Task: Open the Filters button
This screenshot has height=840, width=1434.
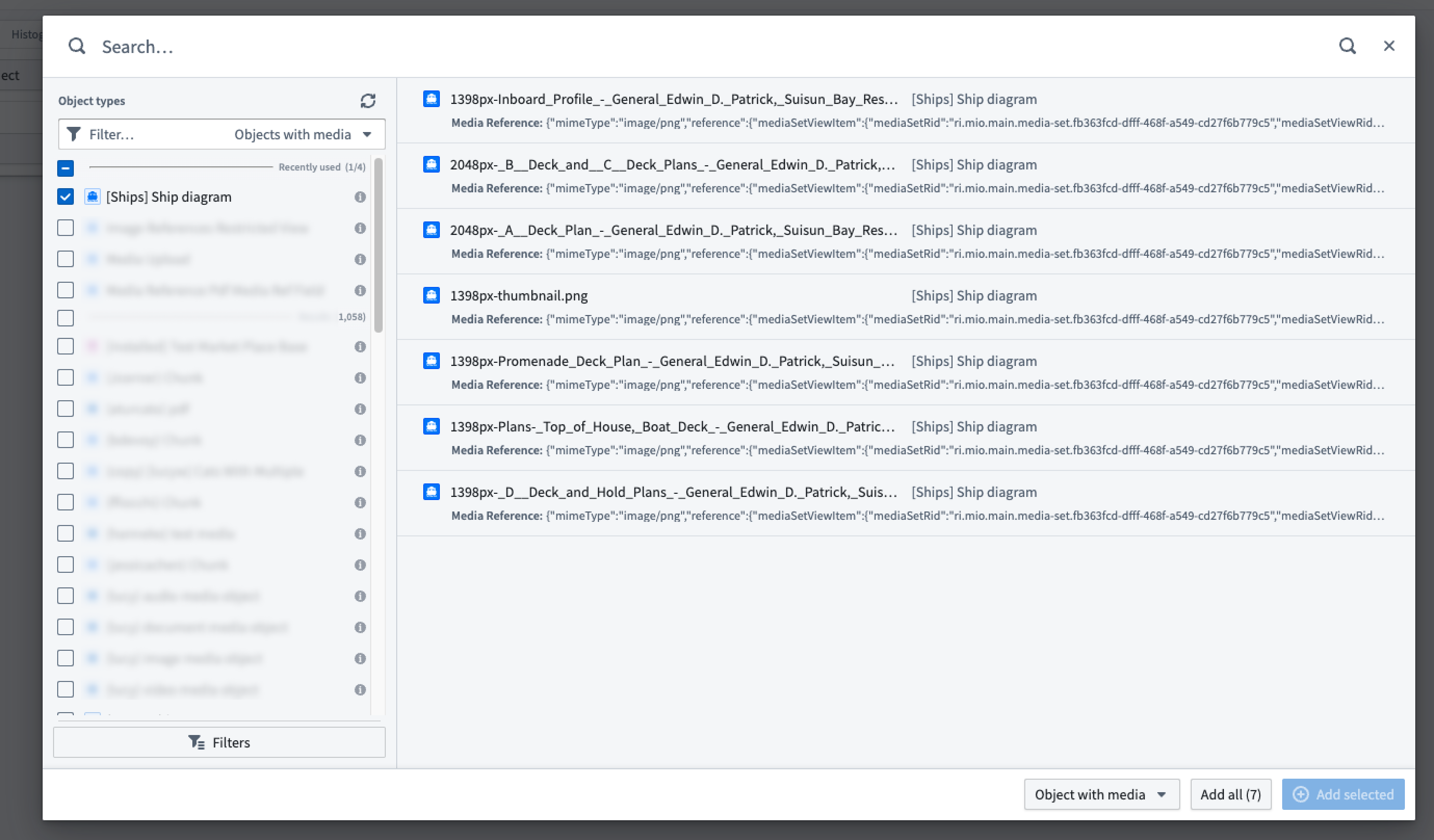Action: pyautogui.click(x=219, y=742)
